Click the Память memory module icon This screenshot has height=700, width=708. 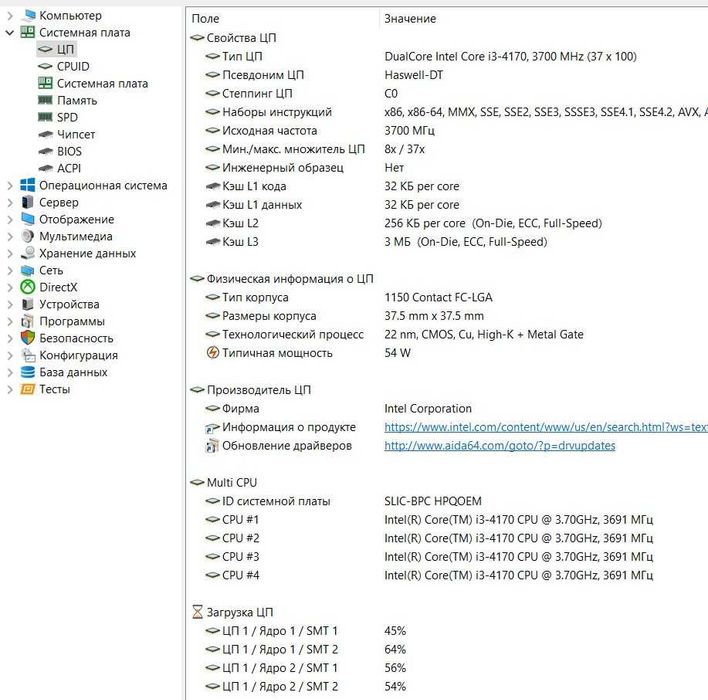pyautogui.click(x=45, y=100)
